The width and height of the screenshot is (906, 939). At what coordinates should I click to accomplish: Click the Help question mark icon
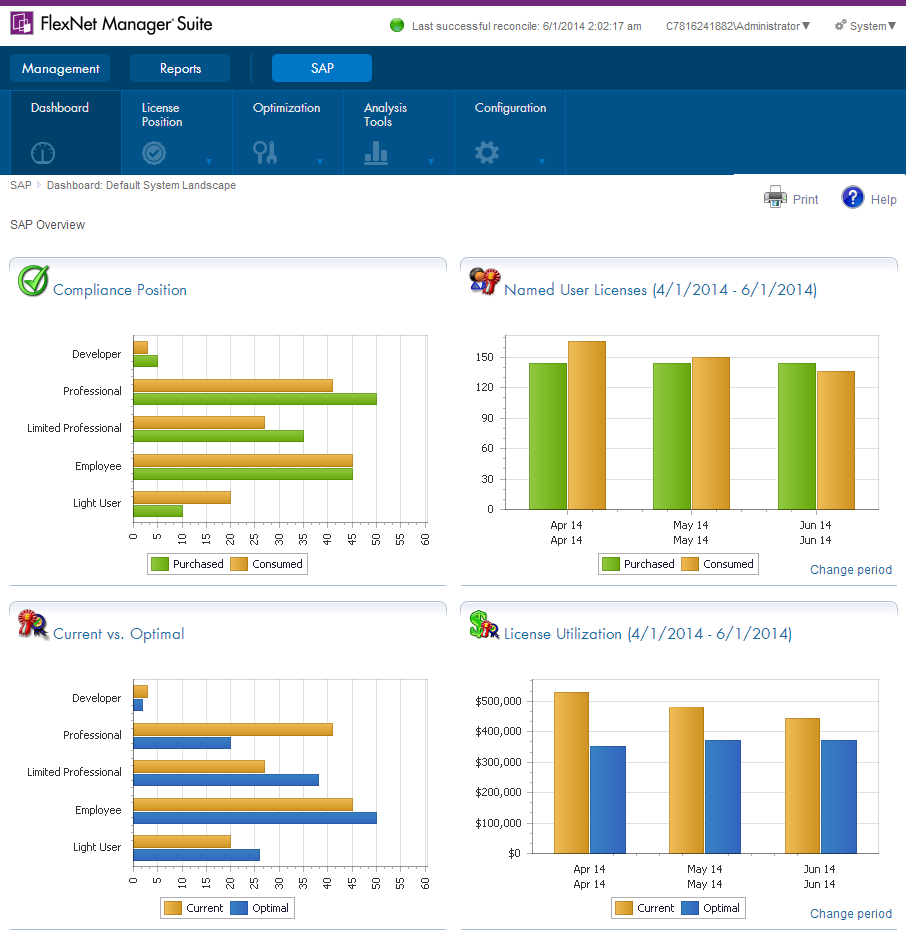(852, 197)
